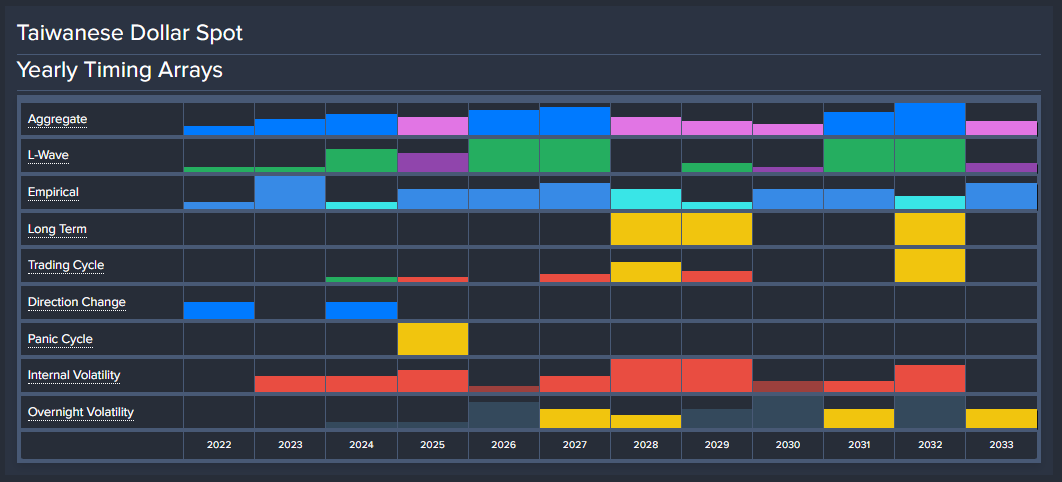Select the tall blue Empirical bar for 2023
1062x482 pixels.
coord(290,192)
